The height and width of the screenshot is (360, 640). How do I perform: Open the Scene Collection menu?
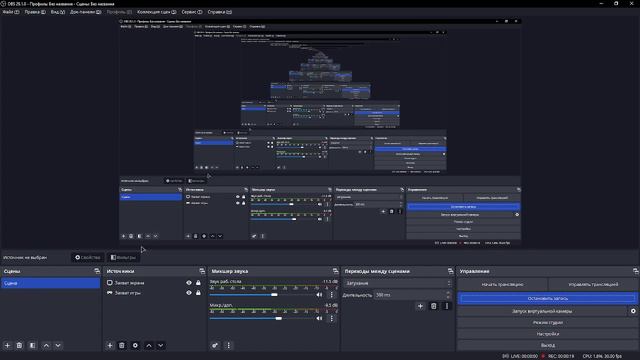coord(157,12)
